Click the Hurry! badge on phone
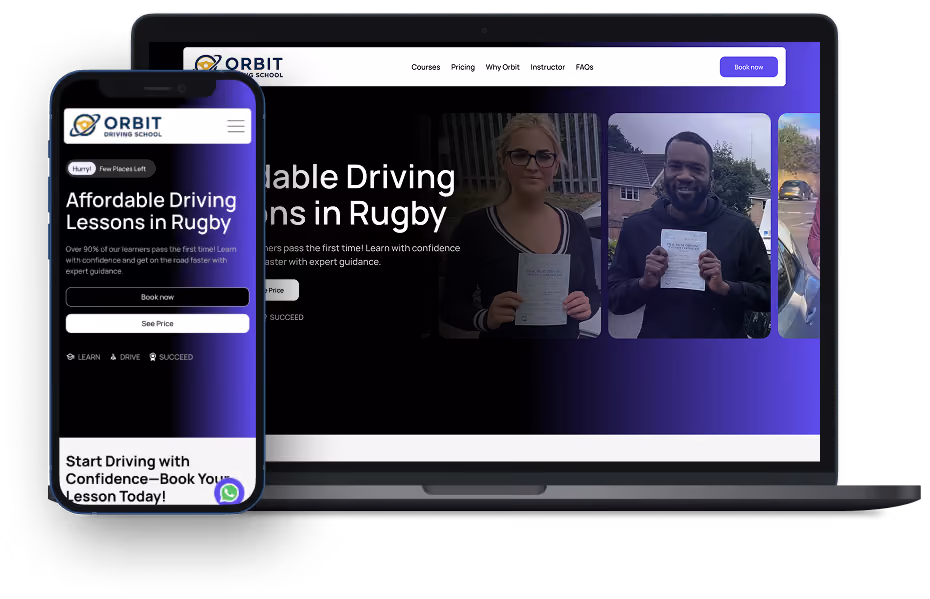The height and width of the screenshot is (599, 930). 82,168
